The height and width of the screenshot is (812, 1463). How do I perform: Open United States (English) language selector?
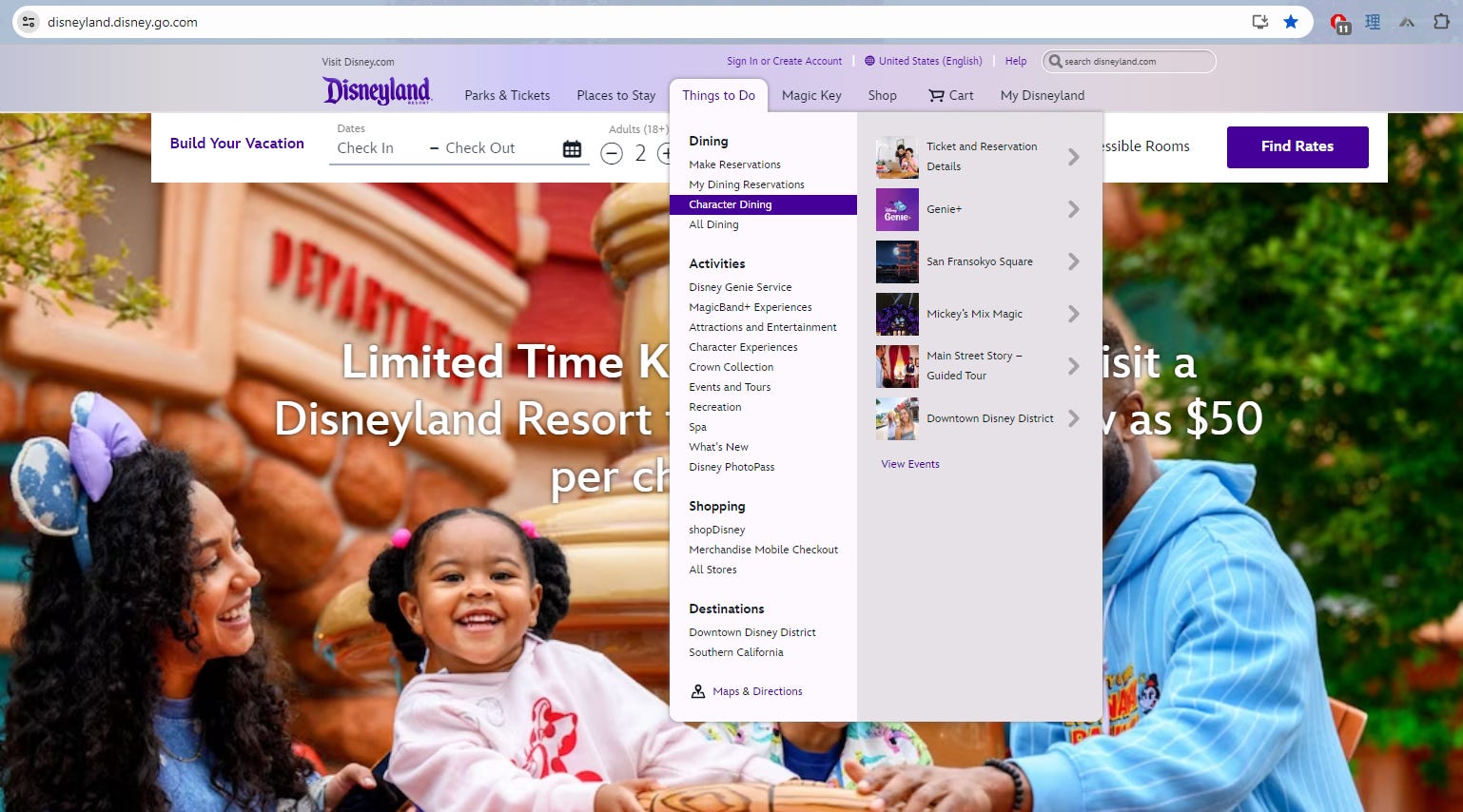pos(930,61)
